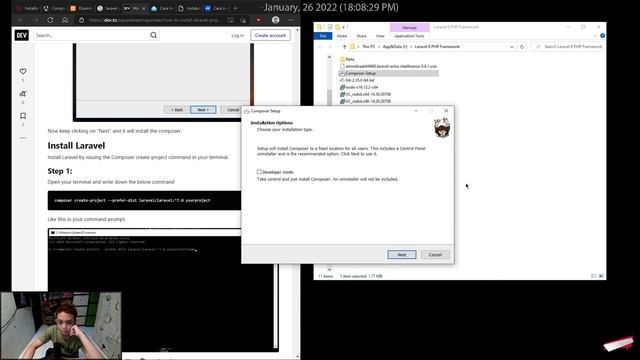Click the Install Laravel heading
The image size is (640, 360).
coord(76,146)
